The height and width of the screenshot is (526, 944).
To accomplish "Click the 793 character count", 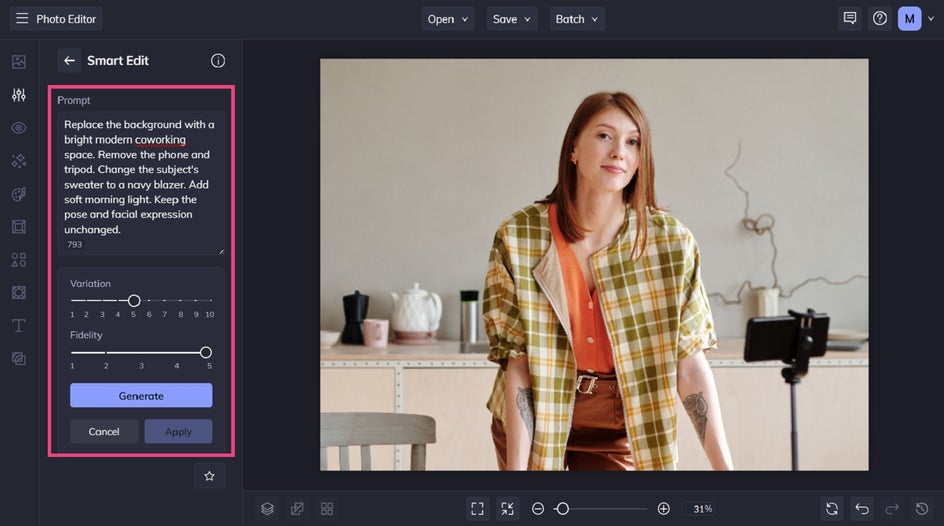I will click(x=75, y=244).
